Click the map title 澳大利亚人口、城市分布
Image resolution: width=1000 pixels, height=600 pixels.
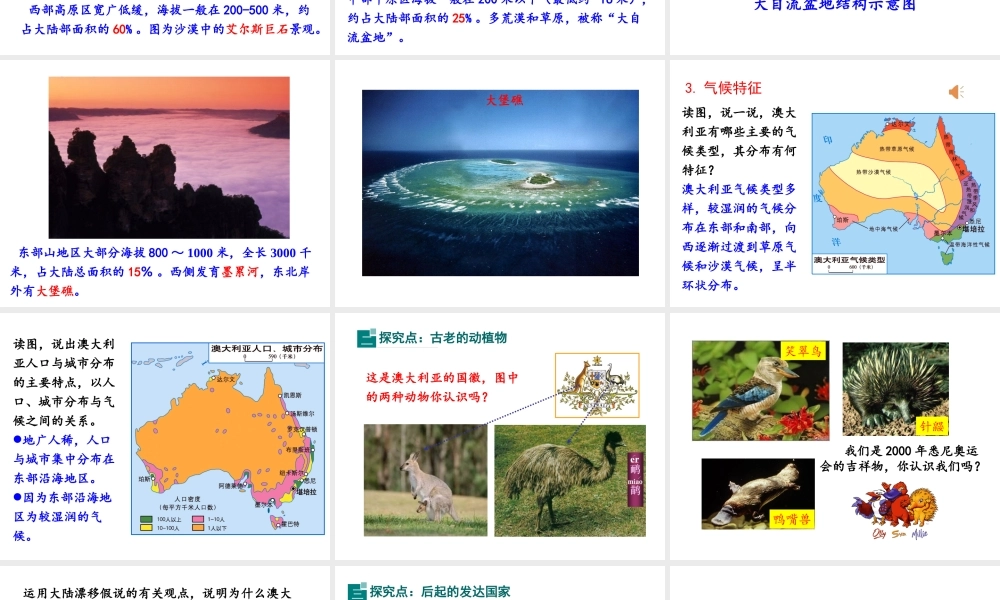coord(267,349)
